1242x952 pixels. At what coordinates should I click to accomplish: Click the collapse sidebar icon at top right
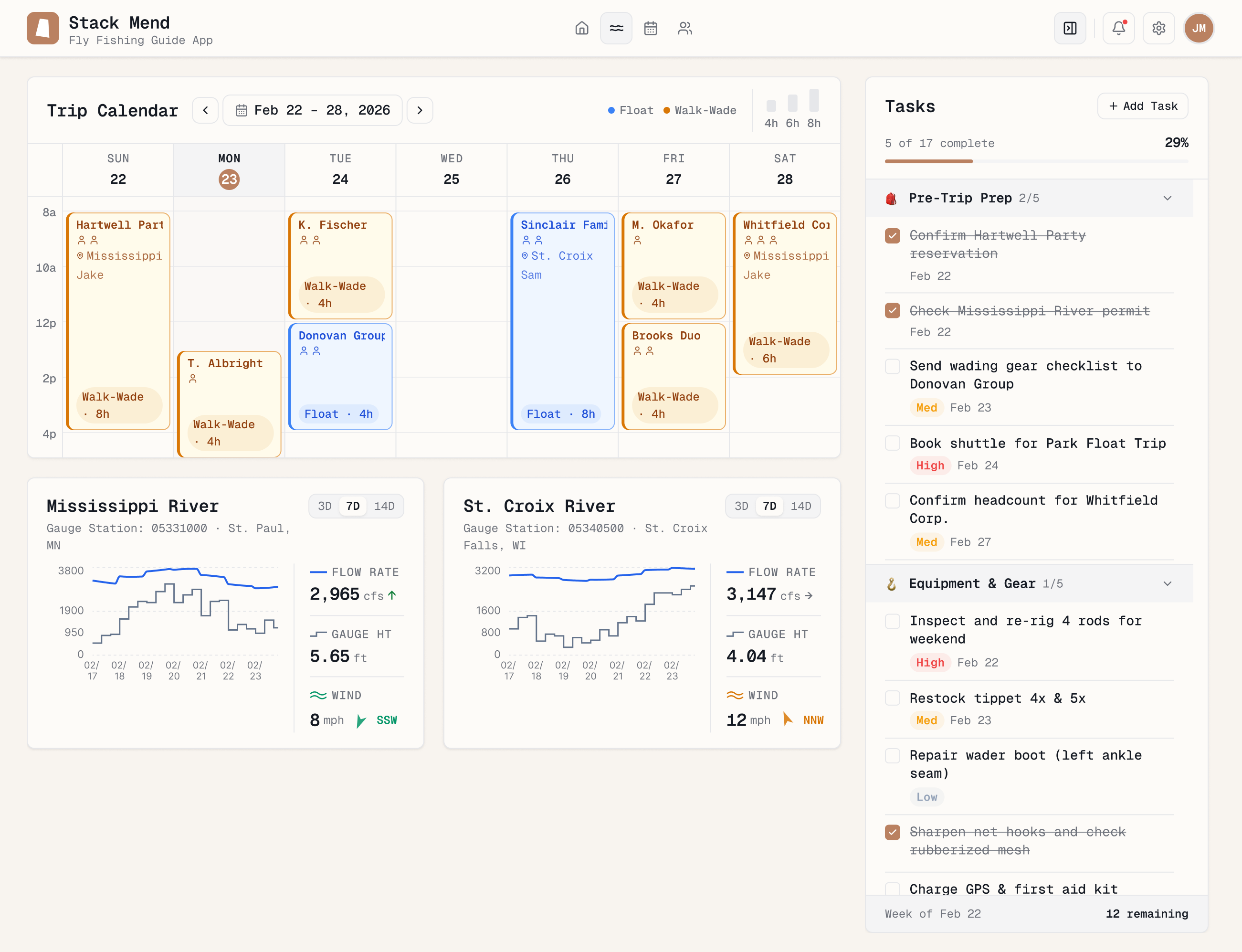pyautogui.click(x=1069, y=28)
